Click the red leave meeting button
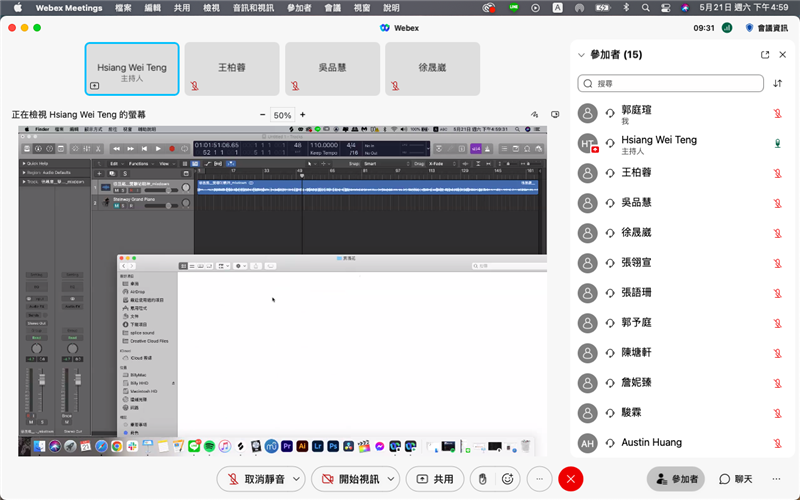800x500 pixels. 571,479
